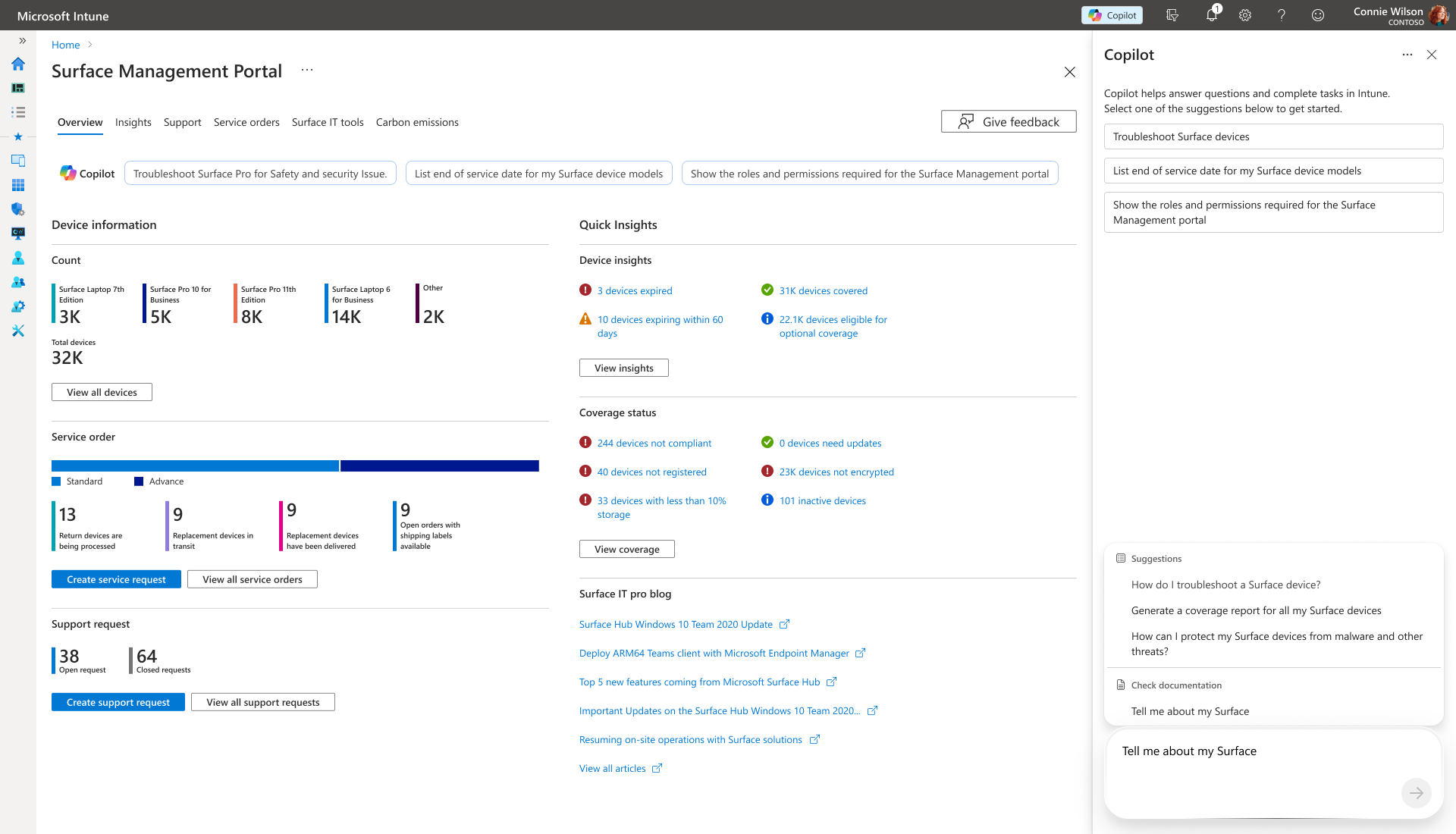Open the Home icon in sidebar

pyautogui.click(x=18, y=64)
